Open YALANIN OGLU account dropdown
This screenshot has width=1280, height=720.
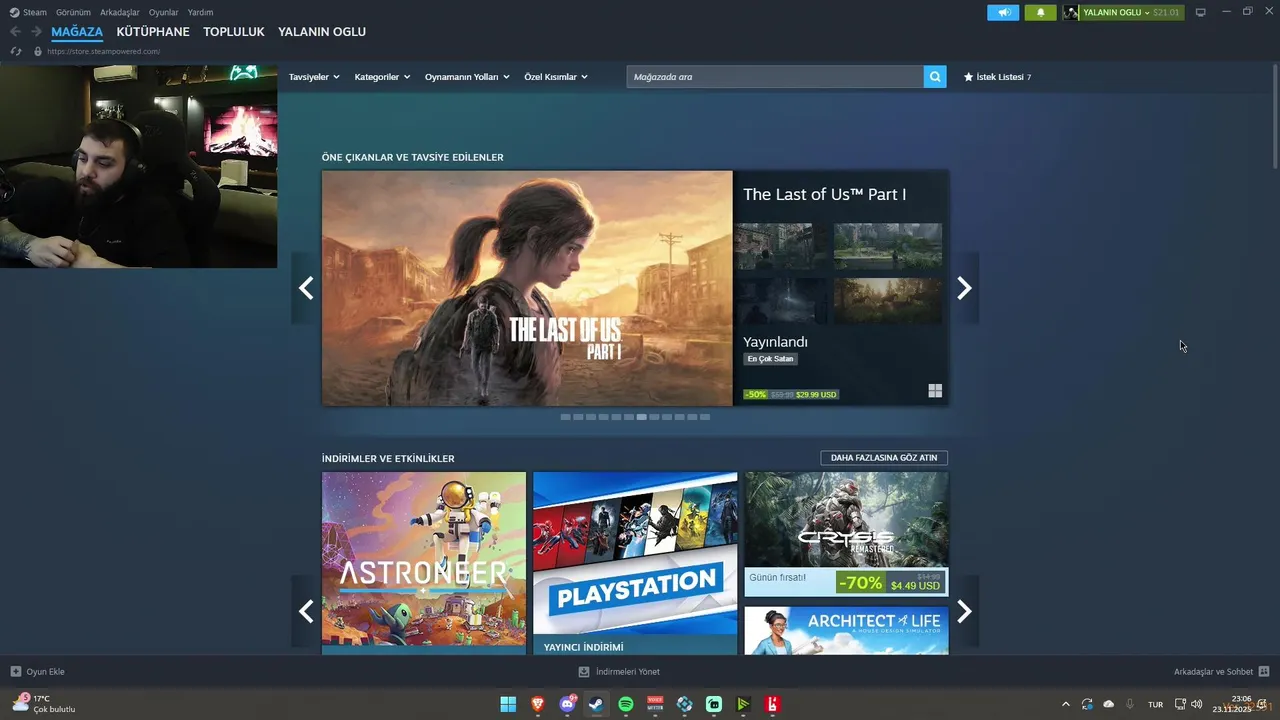(x=1116, y=12)
